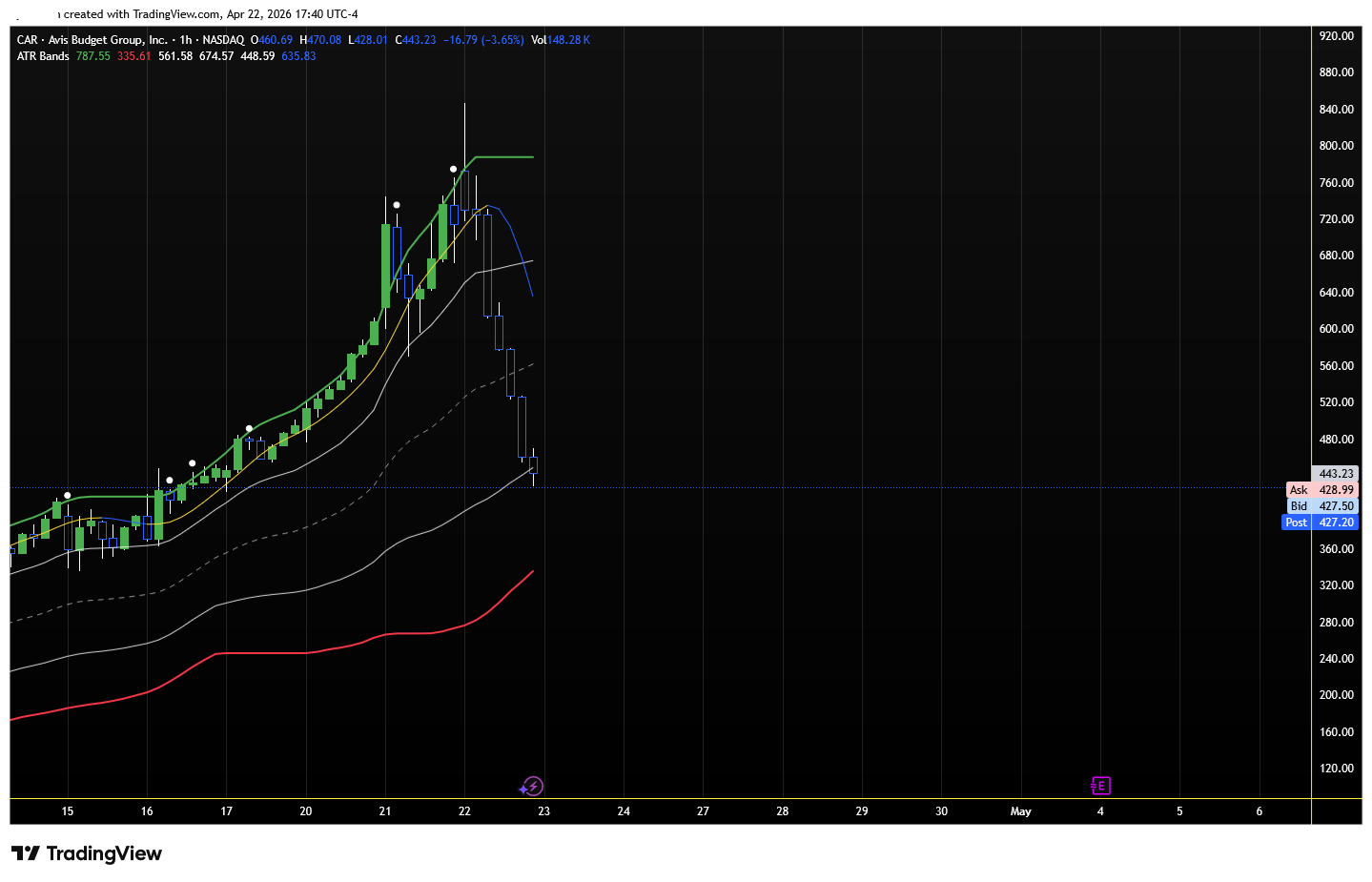1372x882 pixels.
Task: Click date 15 on the time axis
Action: (x=68, y=811)
